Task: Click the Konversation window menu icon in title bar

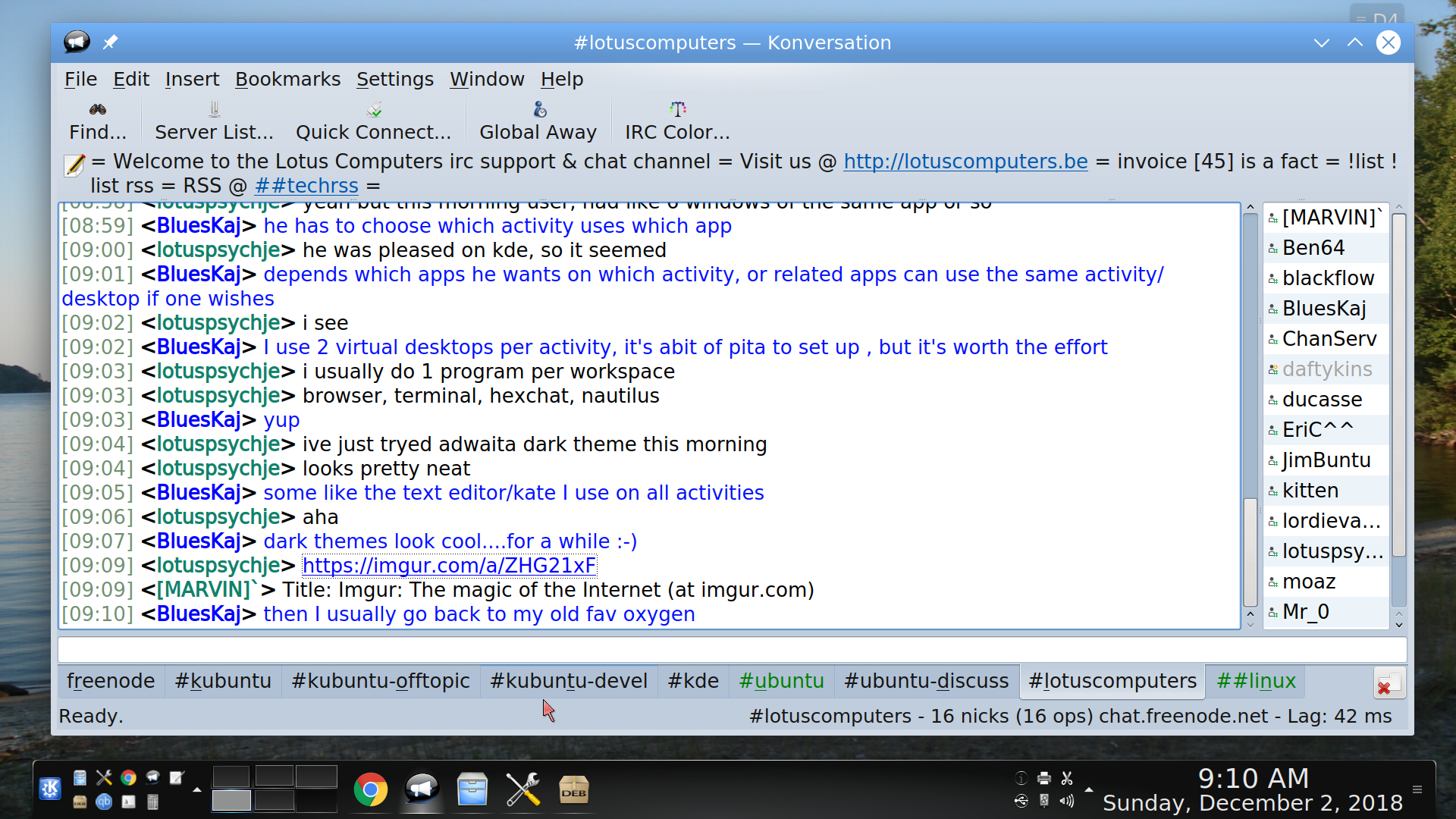Action: point(77,42)
